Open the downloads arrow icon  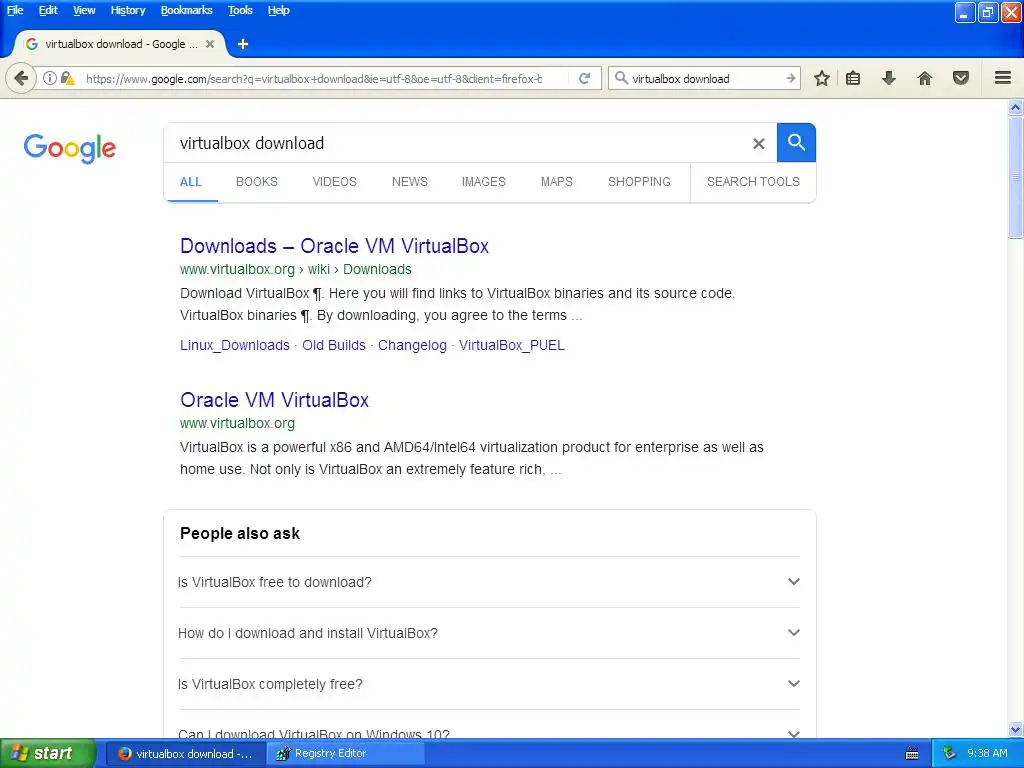tap(888, 78)
